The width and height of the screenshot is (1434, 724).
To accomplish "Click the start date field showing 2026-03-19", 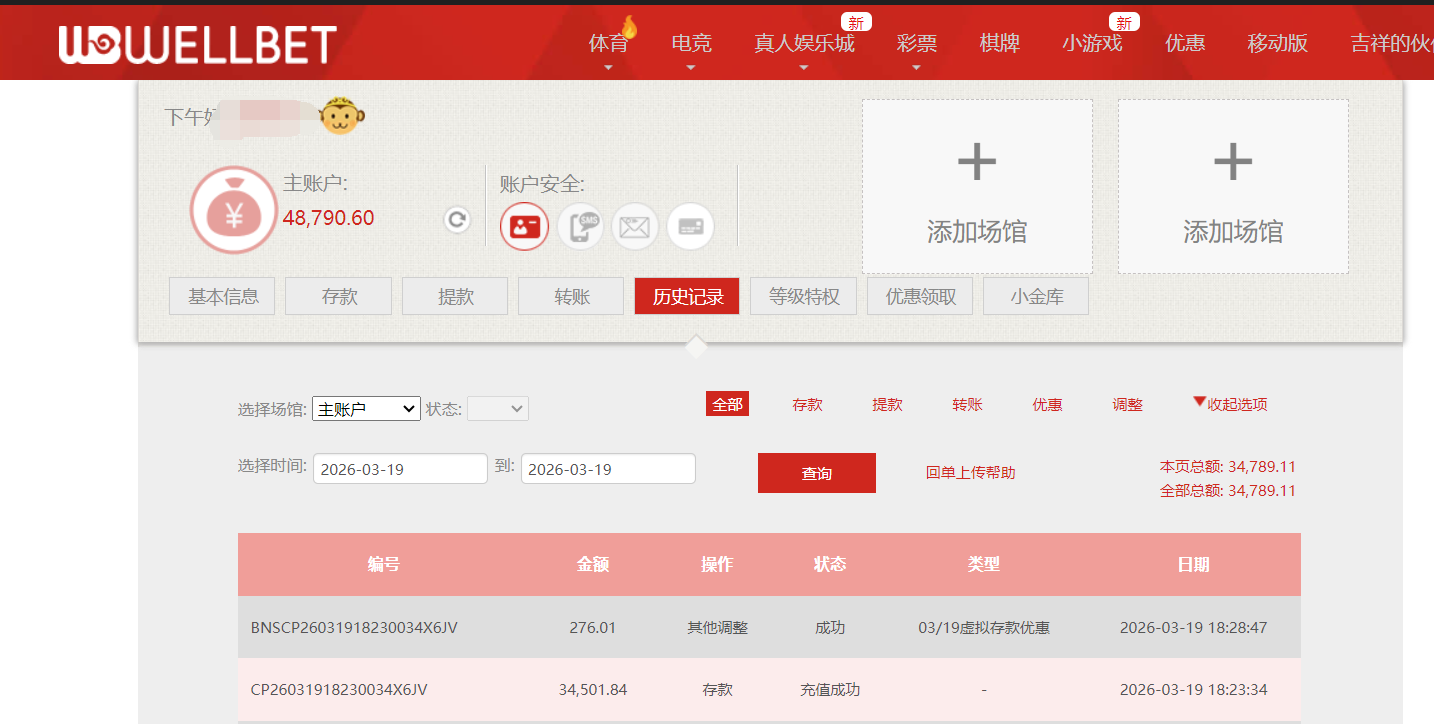I will coord(400,468).
